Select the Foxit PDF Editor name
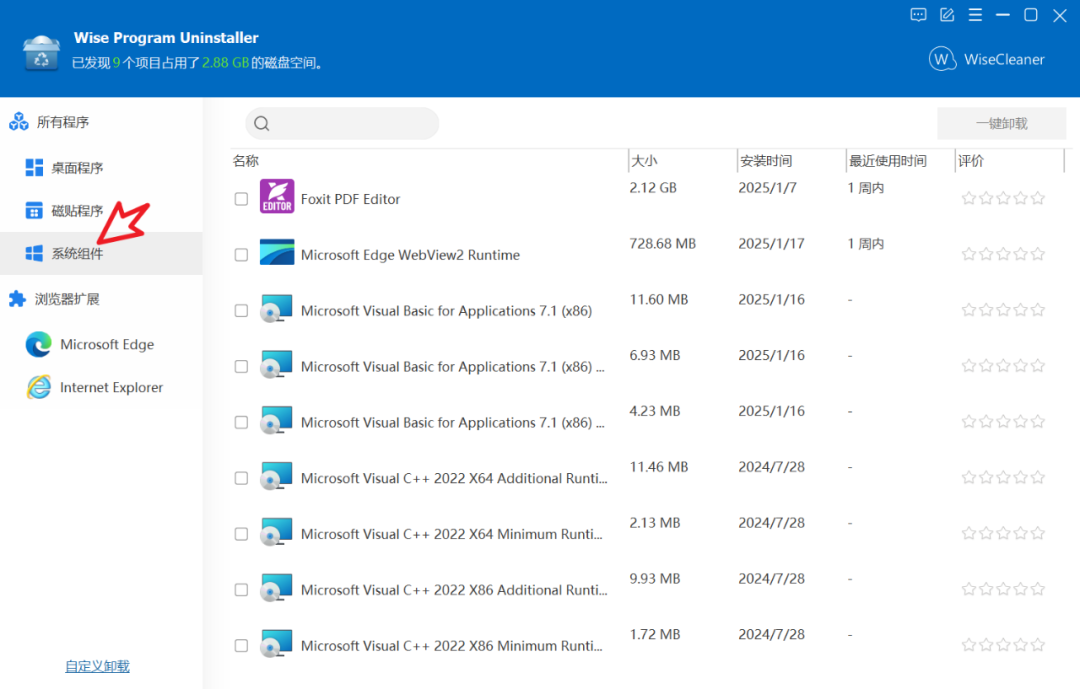This screenshot has height=689, width=1080. pyautogui.click(x=351, y=199)
